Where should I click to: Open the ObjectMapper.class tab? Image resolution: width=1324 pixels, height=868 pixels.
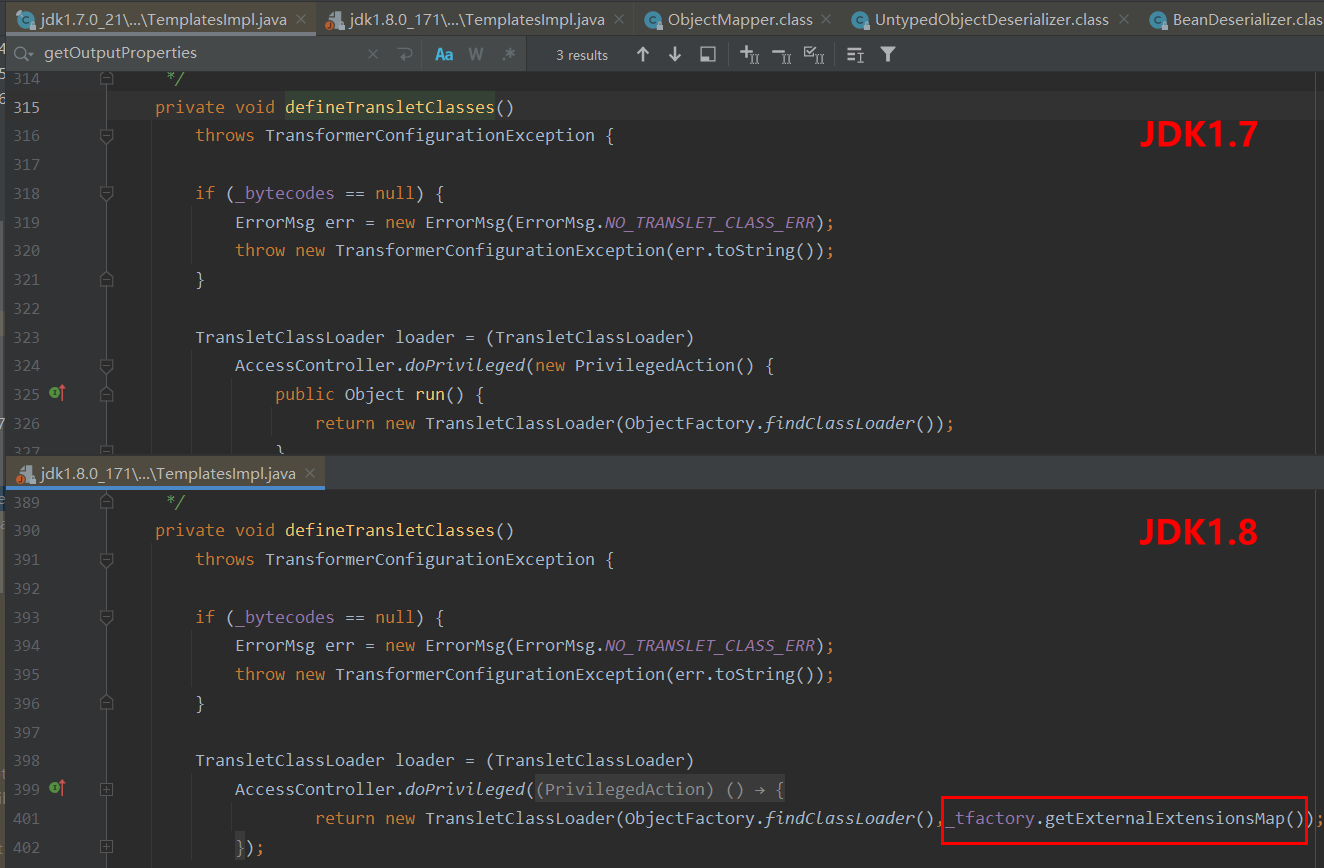tap(740, 19)
